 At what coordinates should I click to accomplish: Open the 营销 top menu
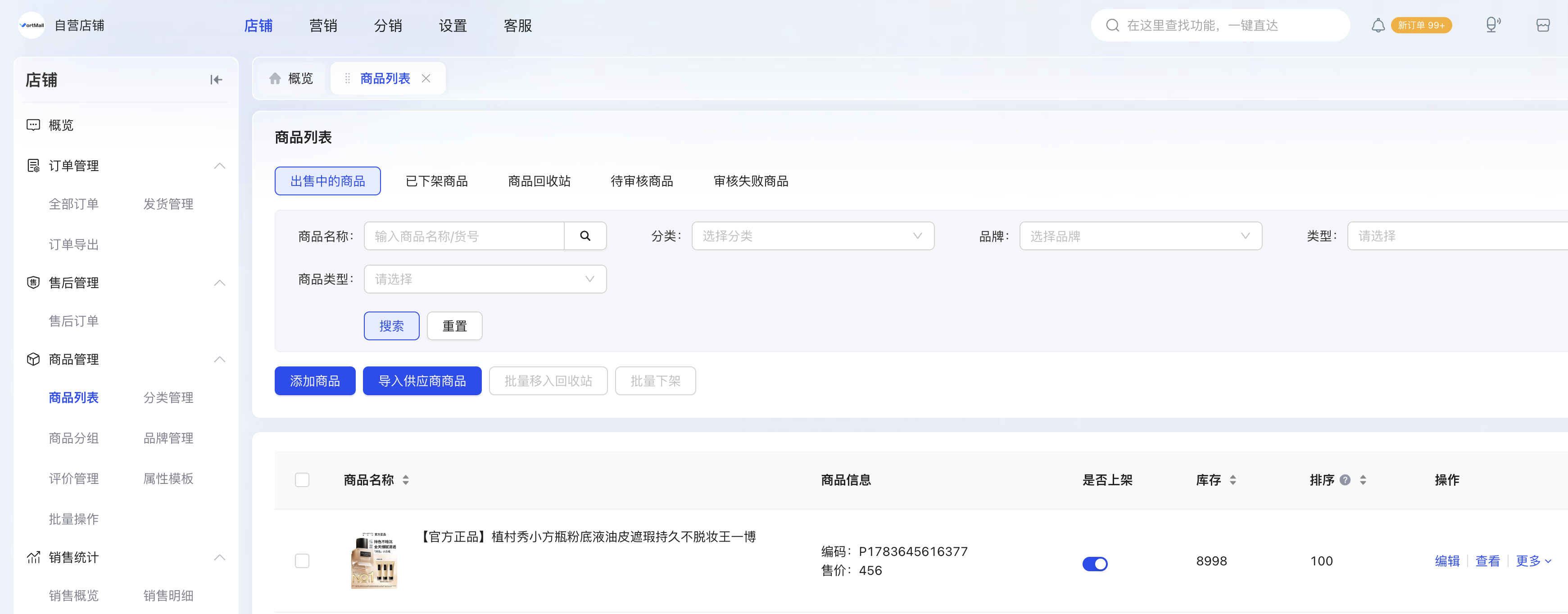click(323, 26)
